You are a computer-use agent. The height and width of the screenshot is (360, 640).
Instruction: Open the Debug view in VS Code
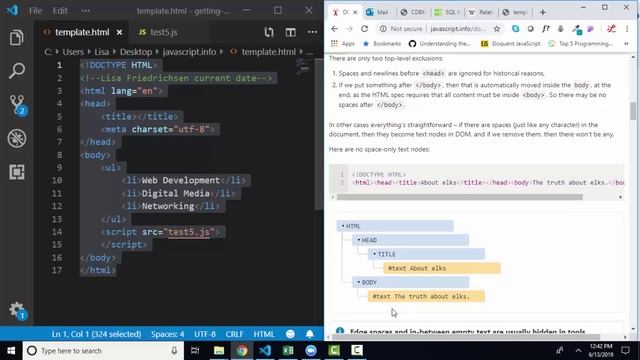16,138
